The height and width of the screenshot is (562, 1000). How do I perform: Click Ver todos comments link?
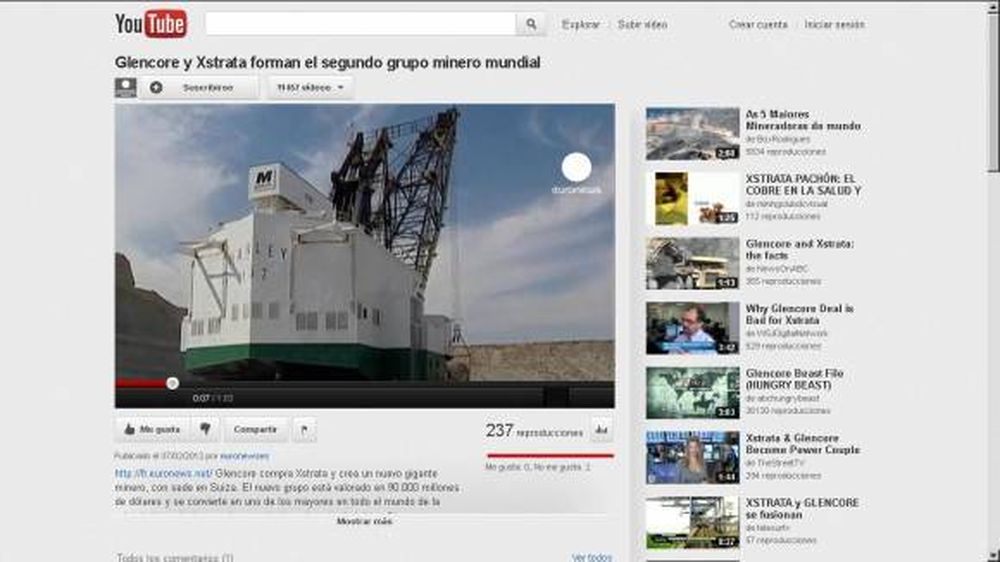[x=592, y=558]
